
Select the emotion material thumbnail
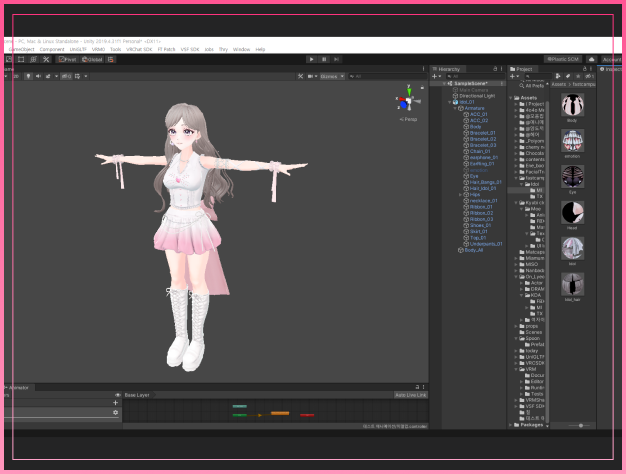[x=573, y=141]
